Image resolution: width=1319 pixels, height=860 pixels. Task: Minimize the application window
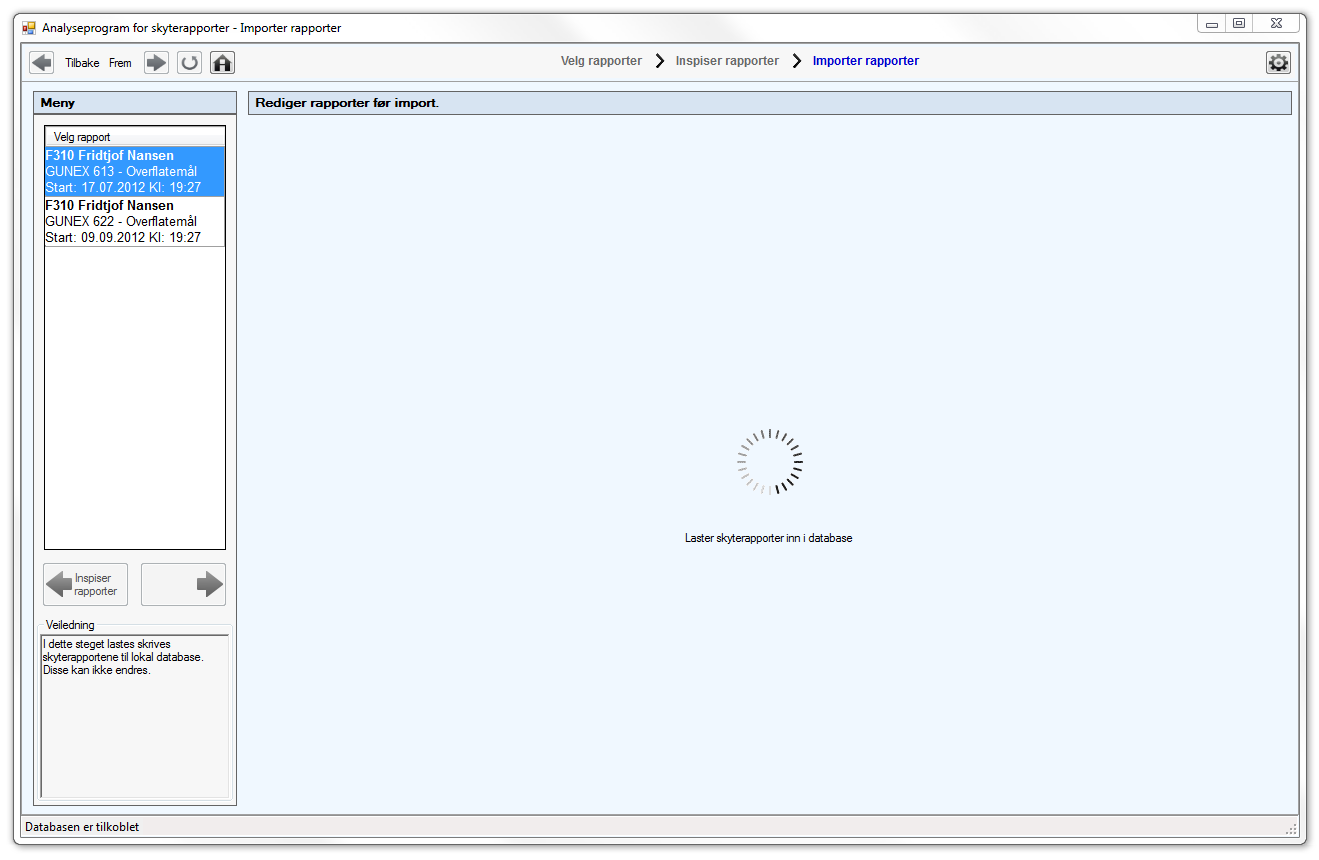[1212, 24]
